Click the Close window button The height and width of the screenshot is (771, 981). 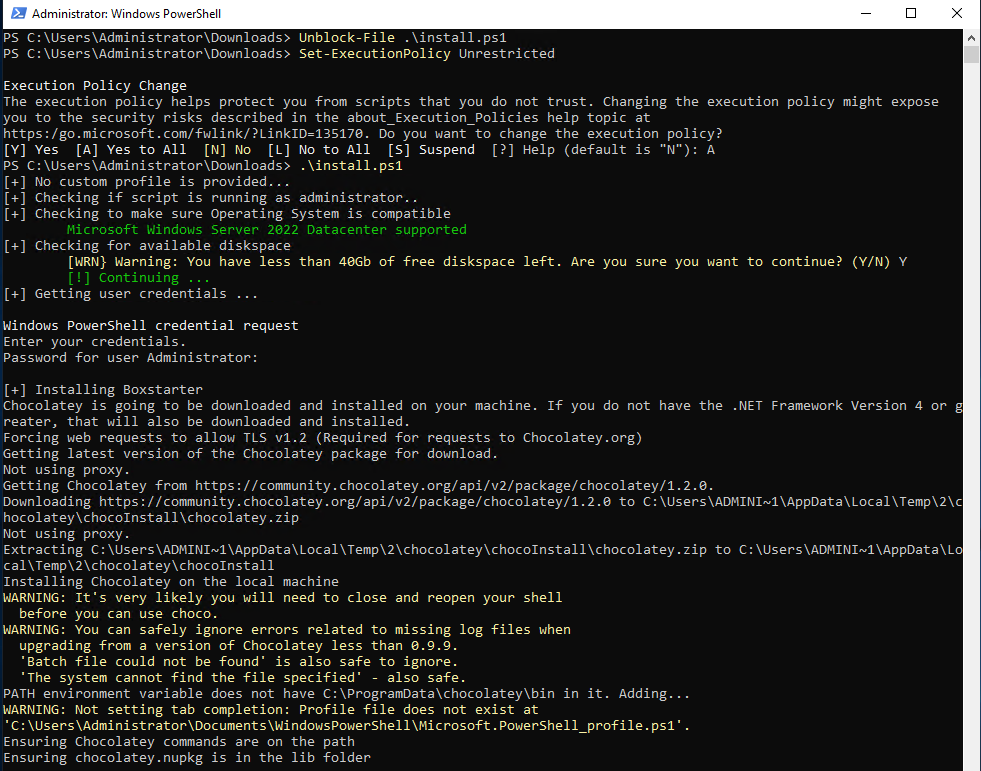956,13
